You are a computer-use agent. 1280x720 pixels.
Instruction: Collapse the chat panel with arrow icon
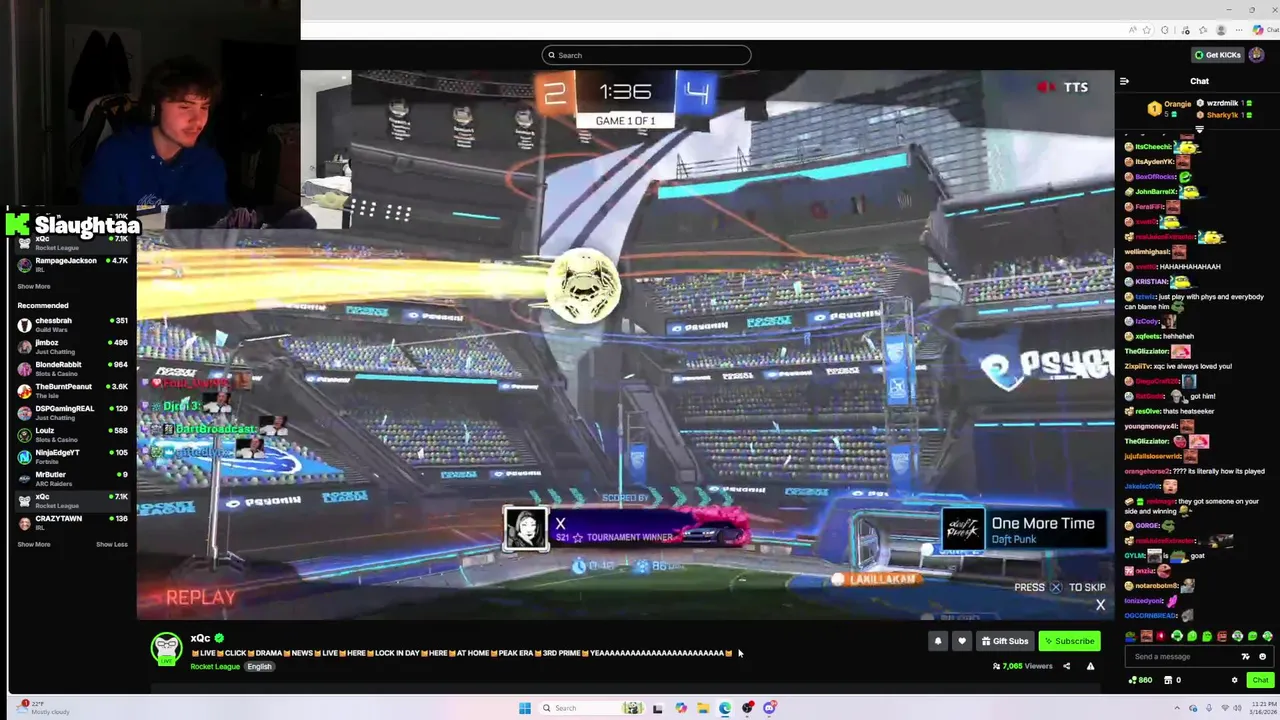[x=1124, y=81]
